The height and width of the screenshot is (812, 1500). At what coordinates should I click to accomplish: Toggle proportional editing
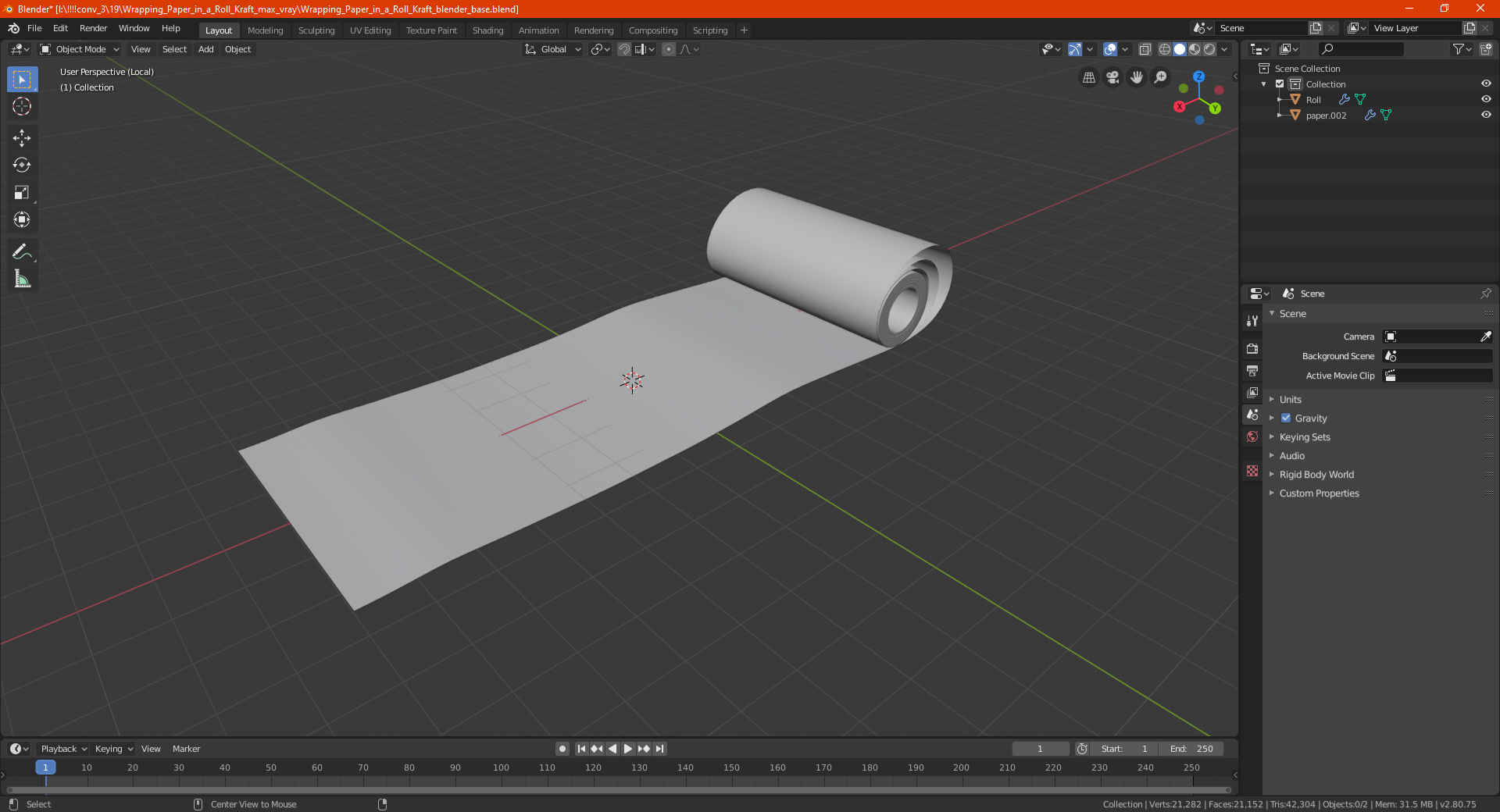[x=669, y=49]
